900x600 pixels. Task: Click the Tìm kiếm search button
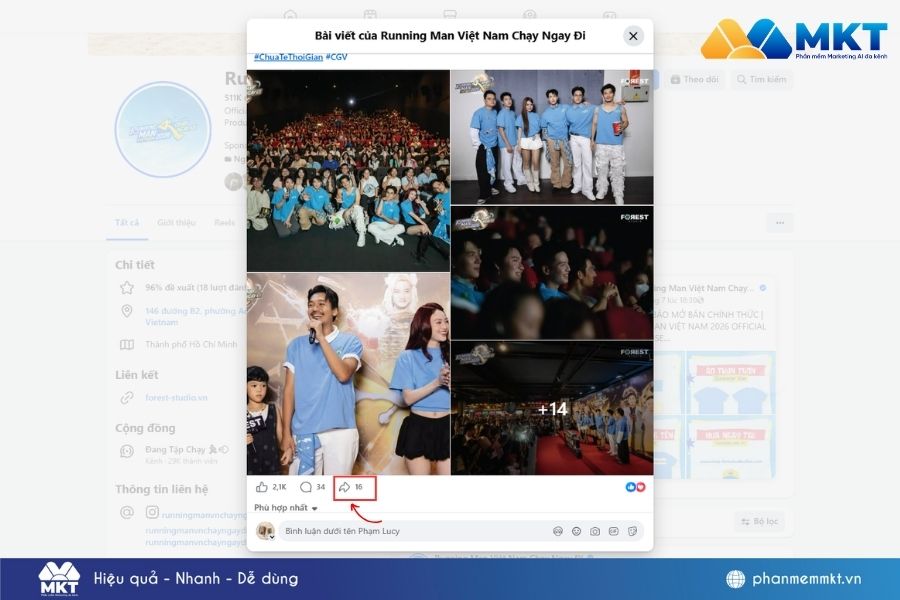pos(761,79)
